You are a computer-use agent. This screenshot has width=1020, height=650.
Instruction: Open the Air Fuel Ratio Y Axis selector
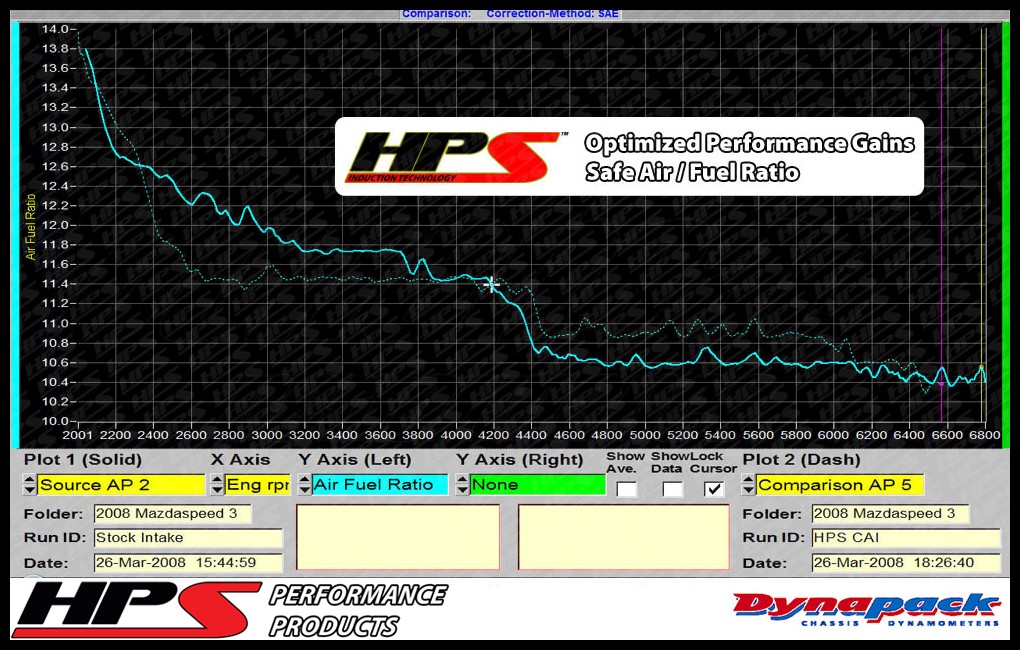pos(379,485)
